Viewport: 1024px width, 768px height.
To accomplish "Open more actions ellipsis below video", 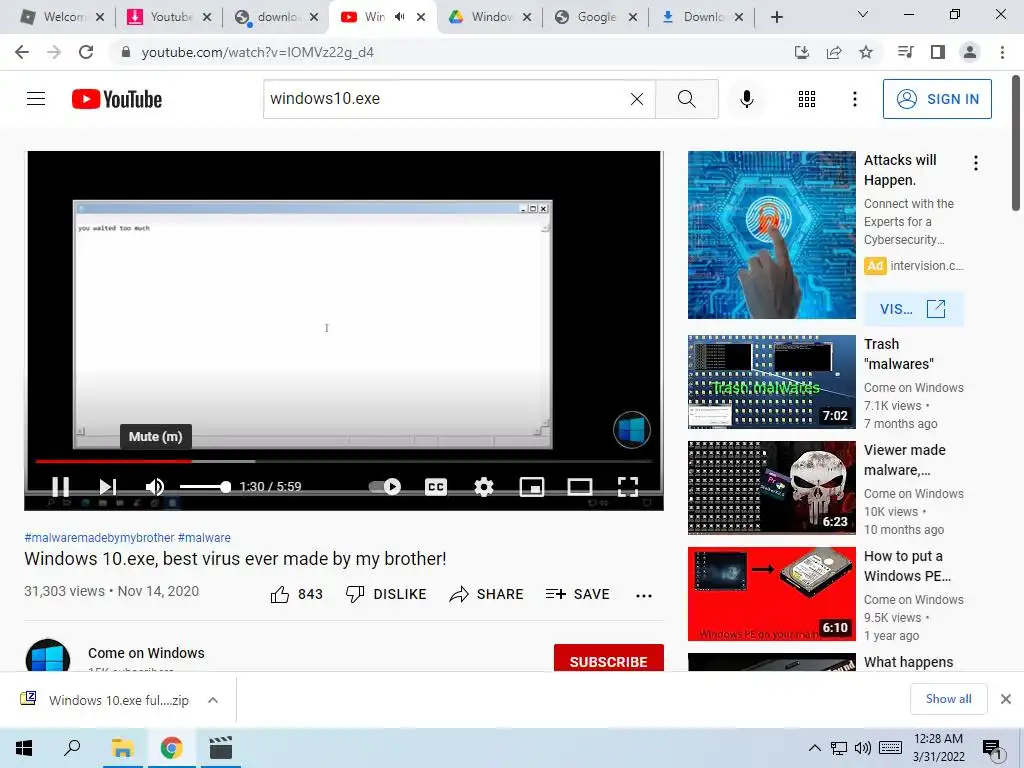I will (x=644, y=595).
